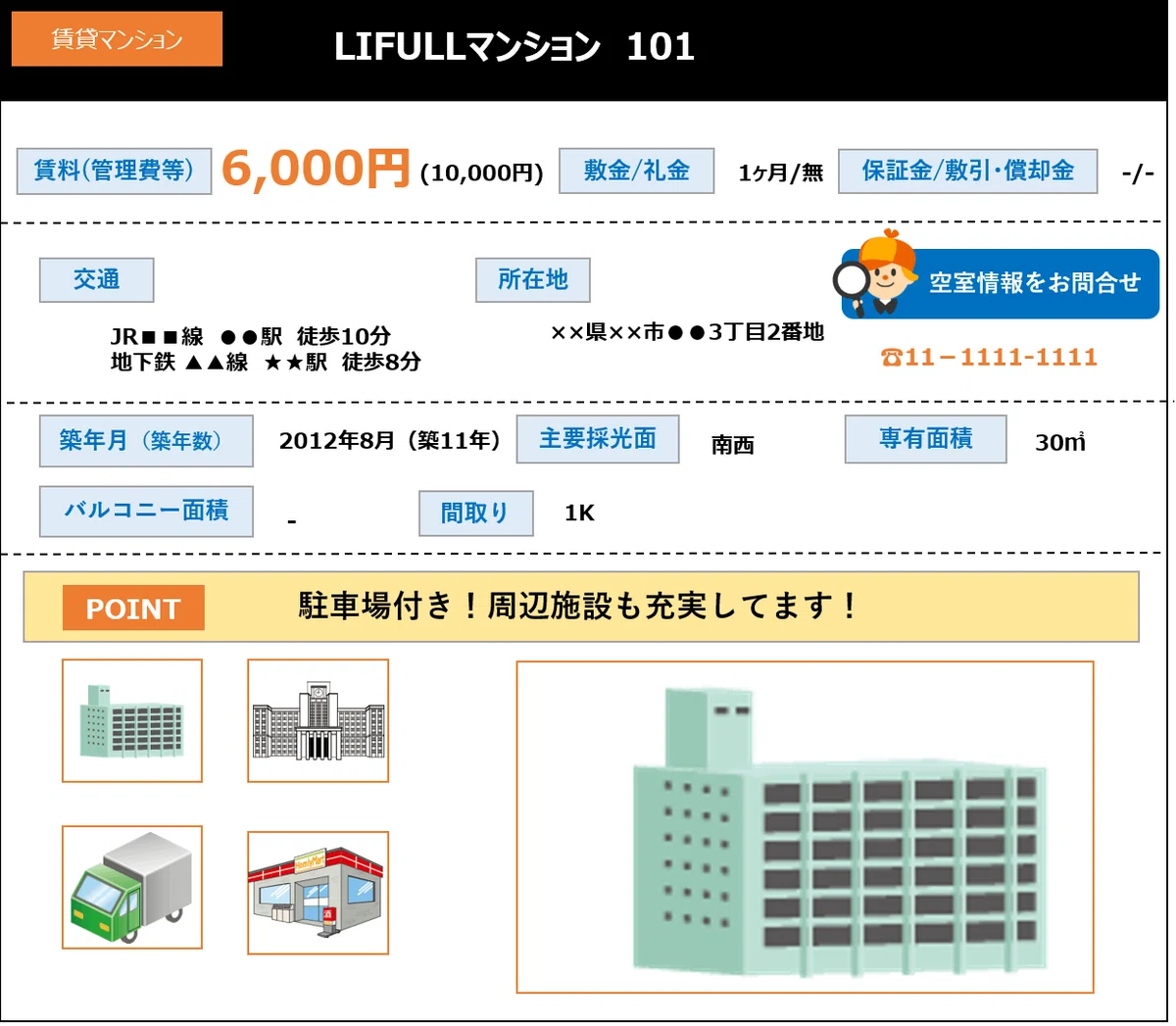Click the 地下鉄 徒歩8分 access text

[x=266, y=362]
